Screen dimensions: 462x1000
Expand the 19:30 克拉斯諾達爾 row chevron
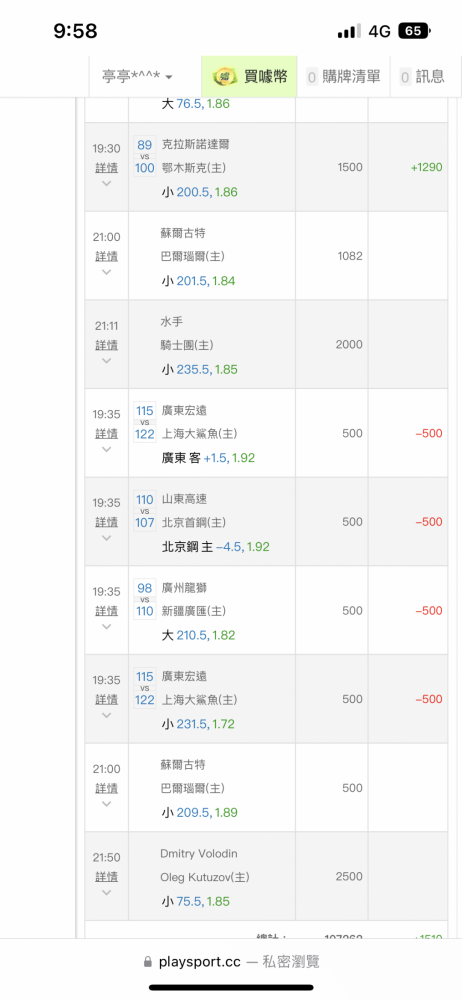point(107,184)
